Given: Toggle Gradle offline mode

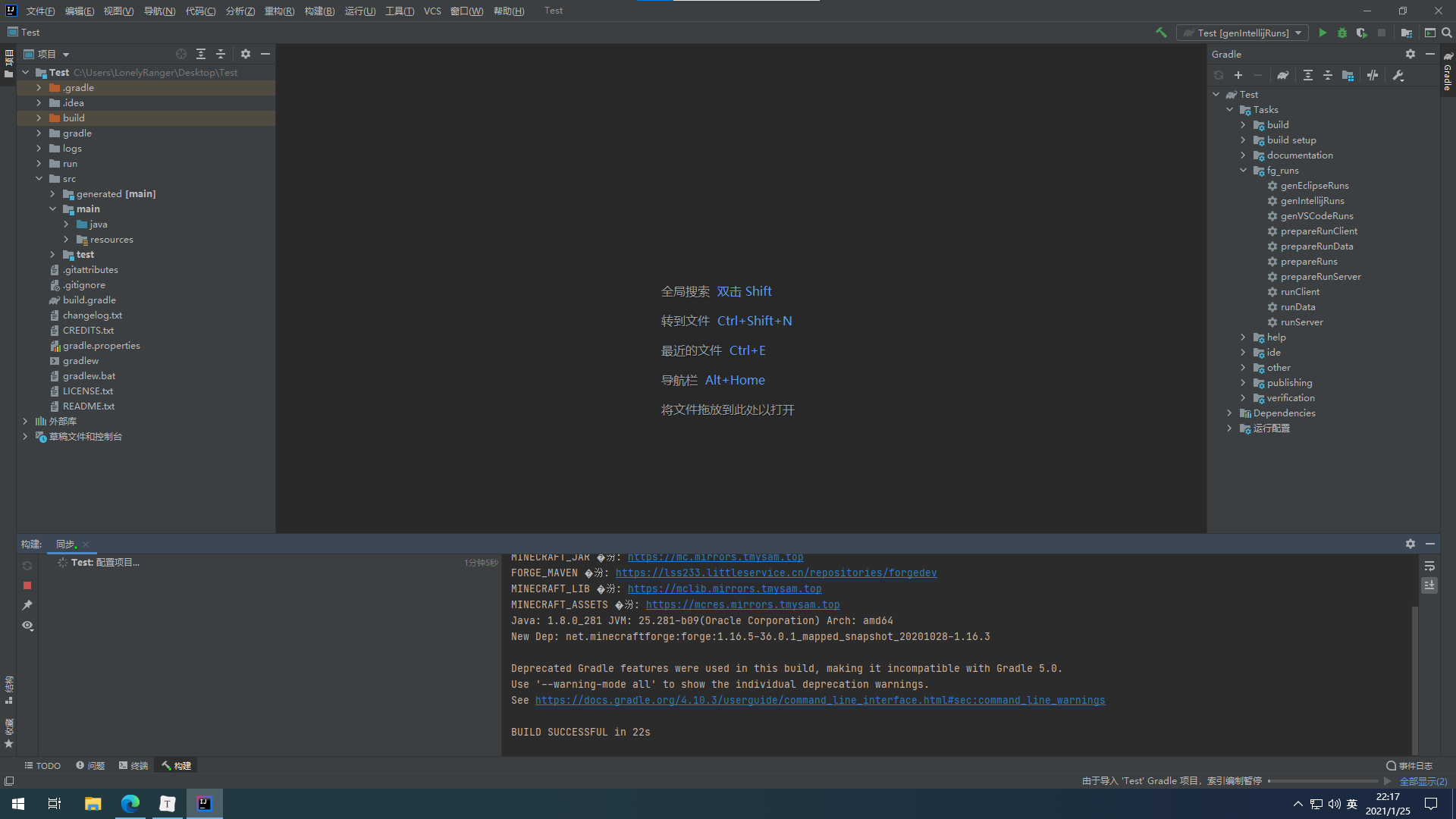Looking at the screenshot, I should click(1373, 75).
